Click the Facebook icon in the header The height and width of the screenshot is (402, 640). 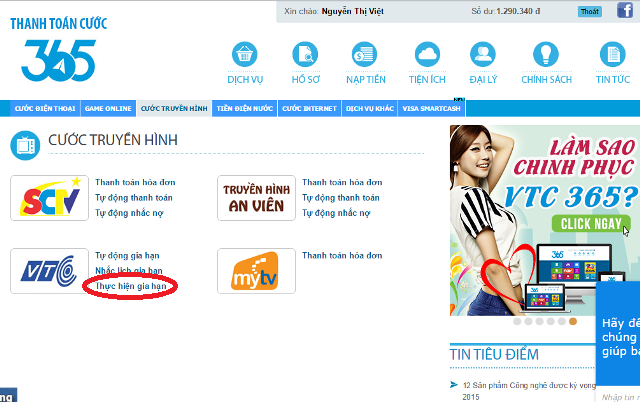click(x=624, y=10)
